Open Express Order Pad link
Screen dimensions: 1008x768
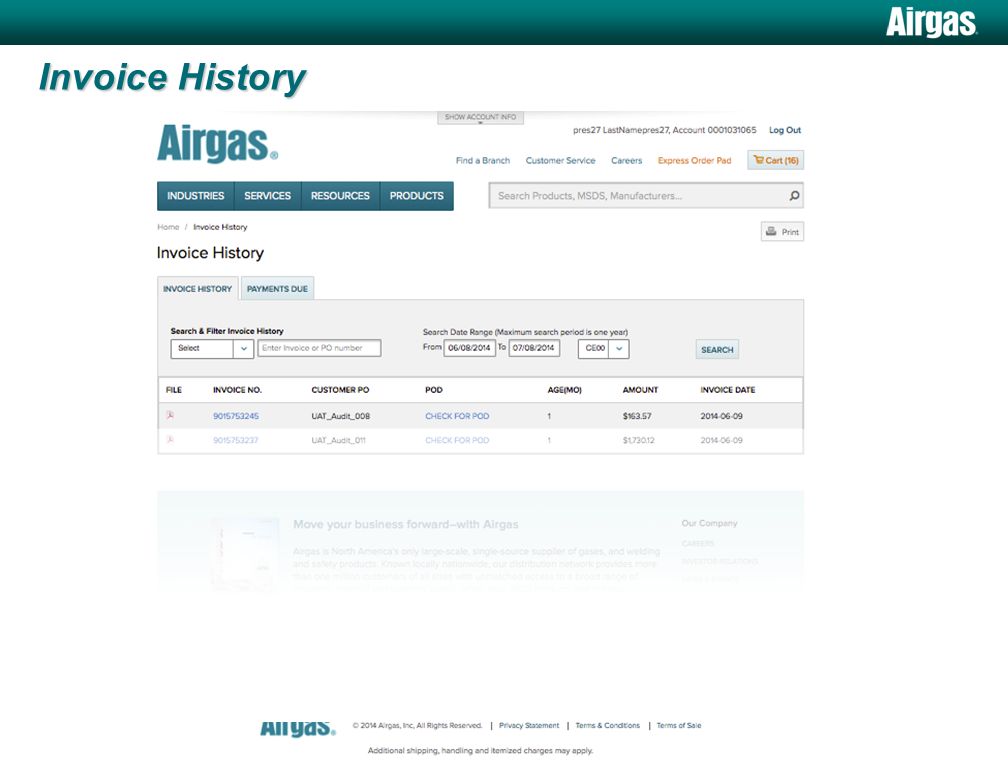coord(694,161)
